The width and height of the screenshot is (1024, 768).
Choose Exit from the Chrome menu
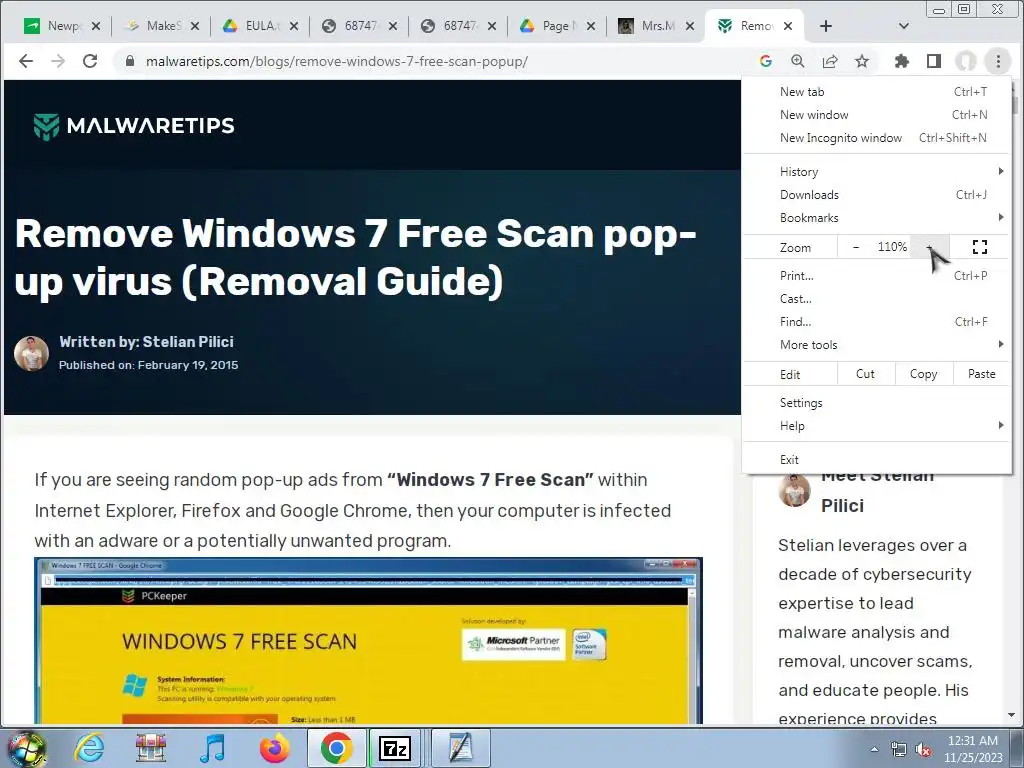coord(876,460)
